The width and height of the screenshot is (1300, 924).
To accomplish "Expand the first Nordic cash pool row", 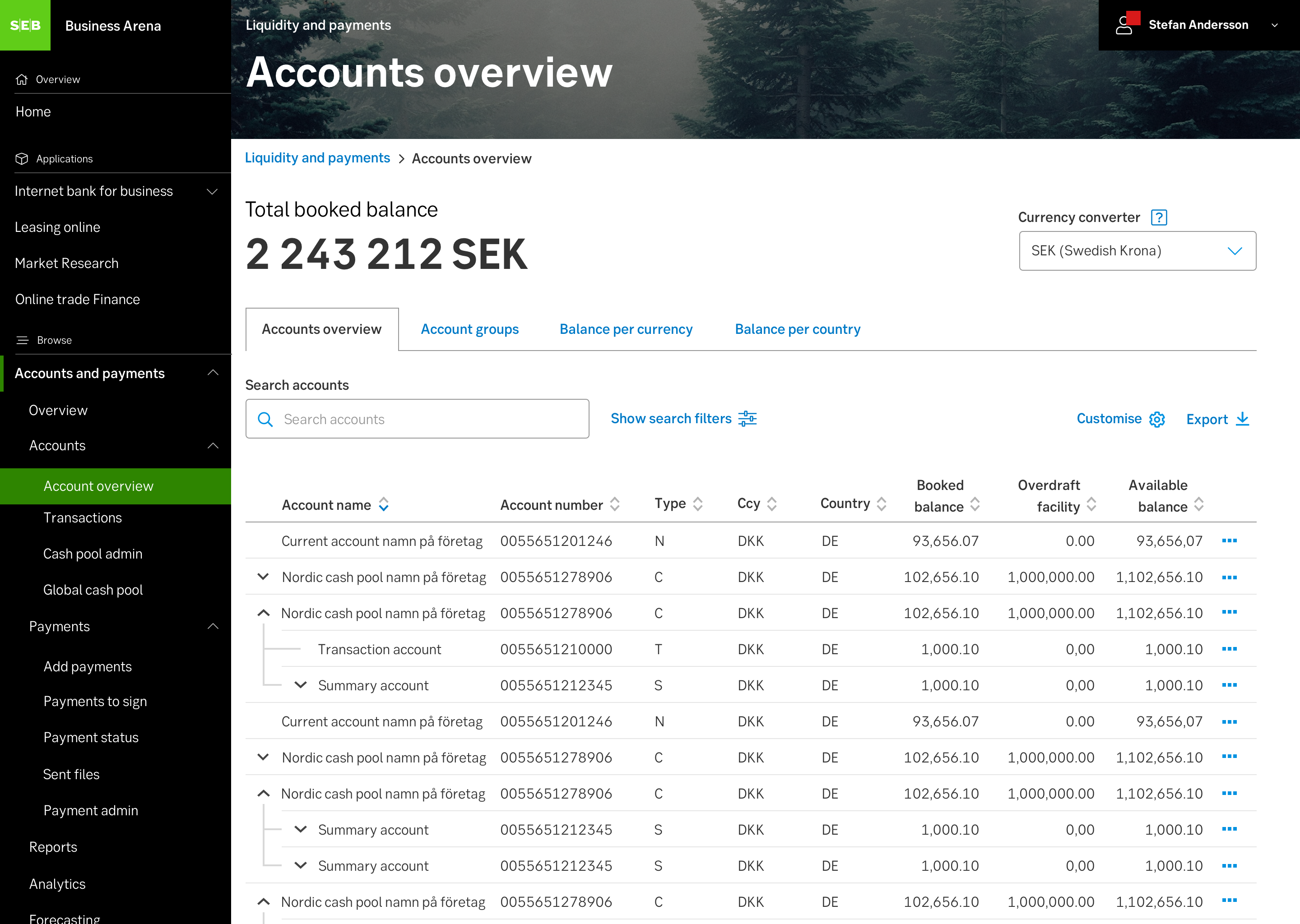I will click(x=263, y=576).
